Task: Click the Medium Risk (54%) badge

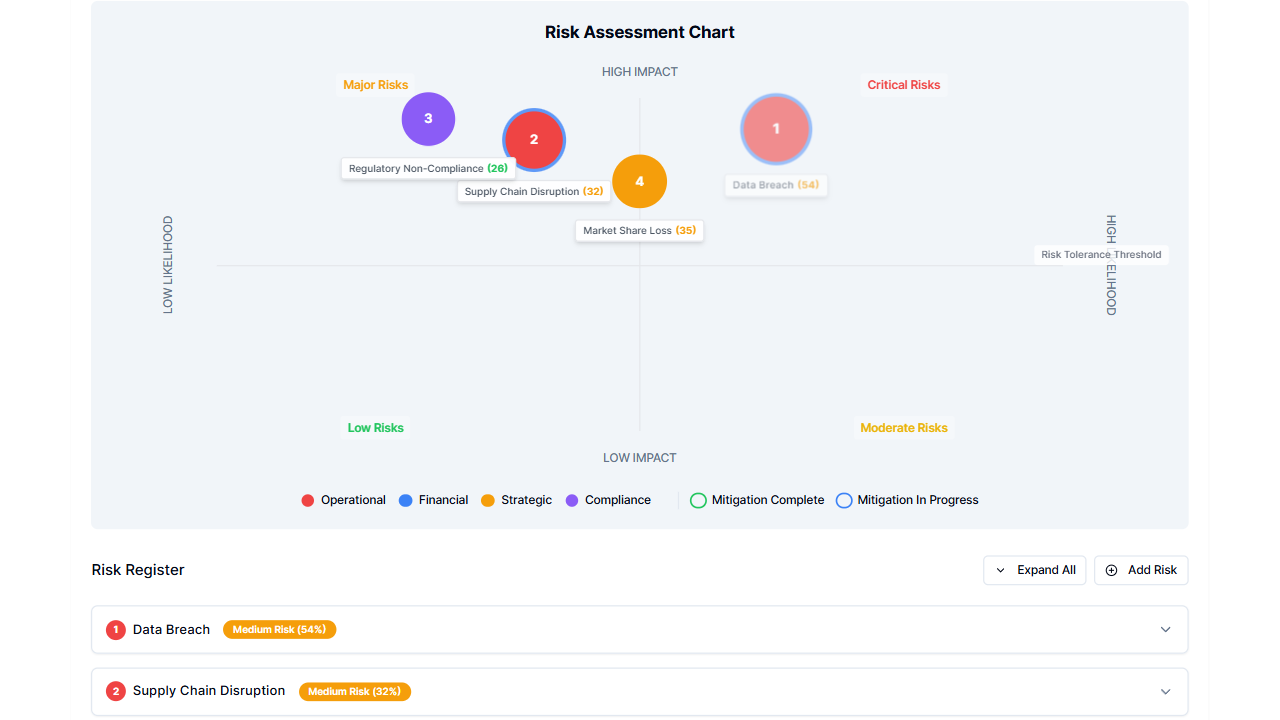Action: coord(279,629)
